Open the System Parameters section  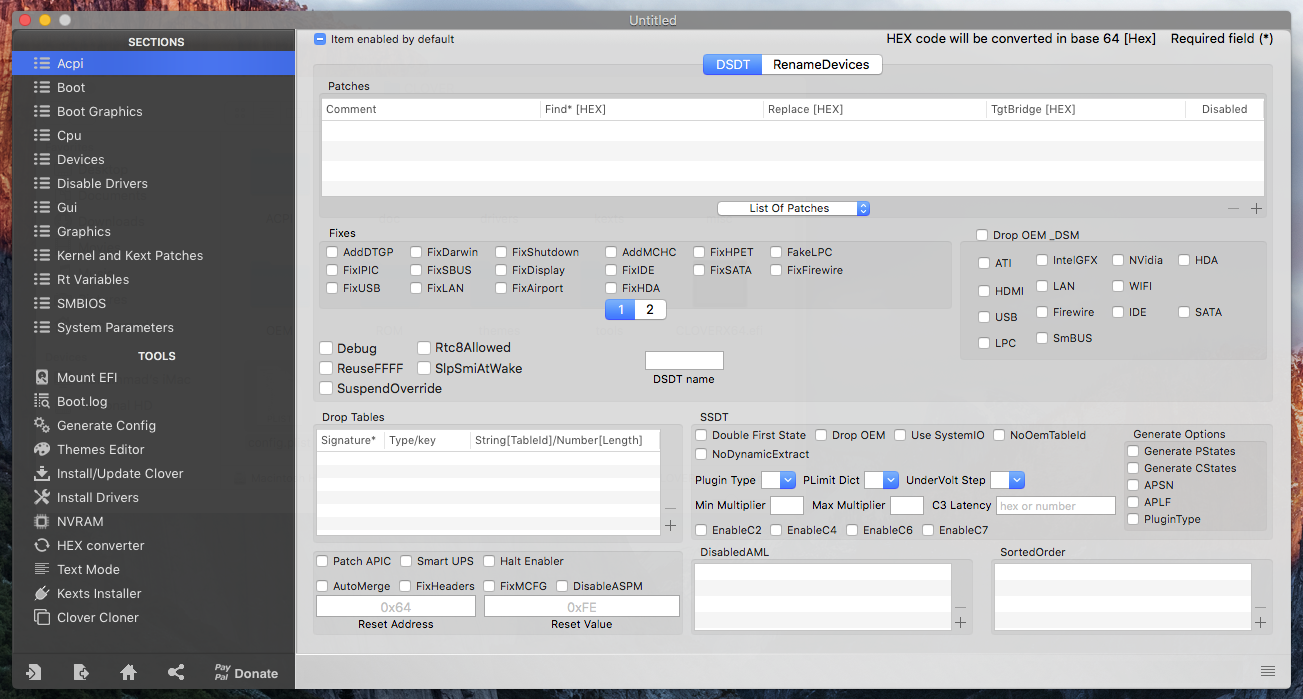pos(155,327)
